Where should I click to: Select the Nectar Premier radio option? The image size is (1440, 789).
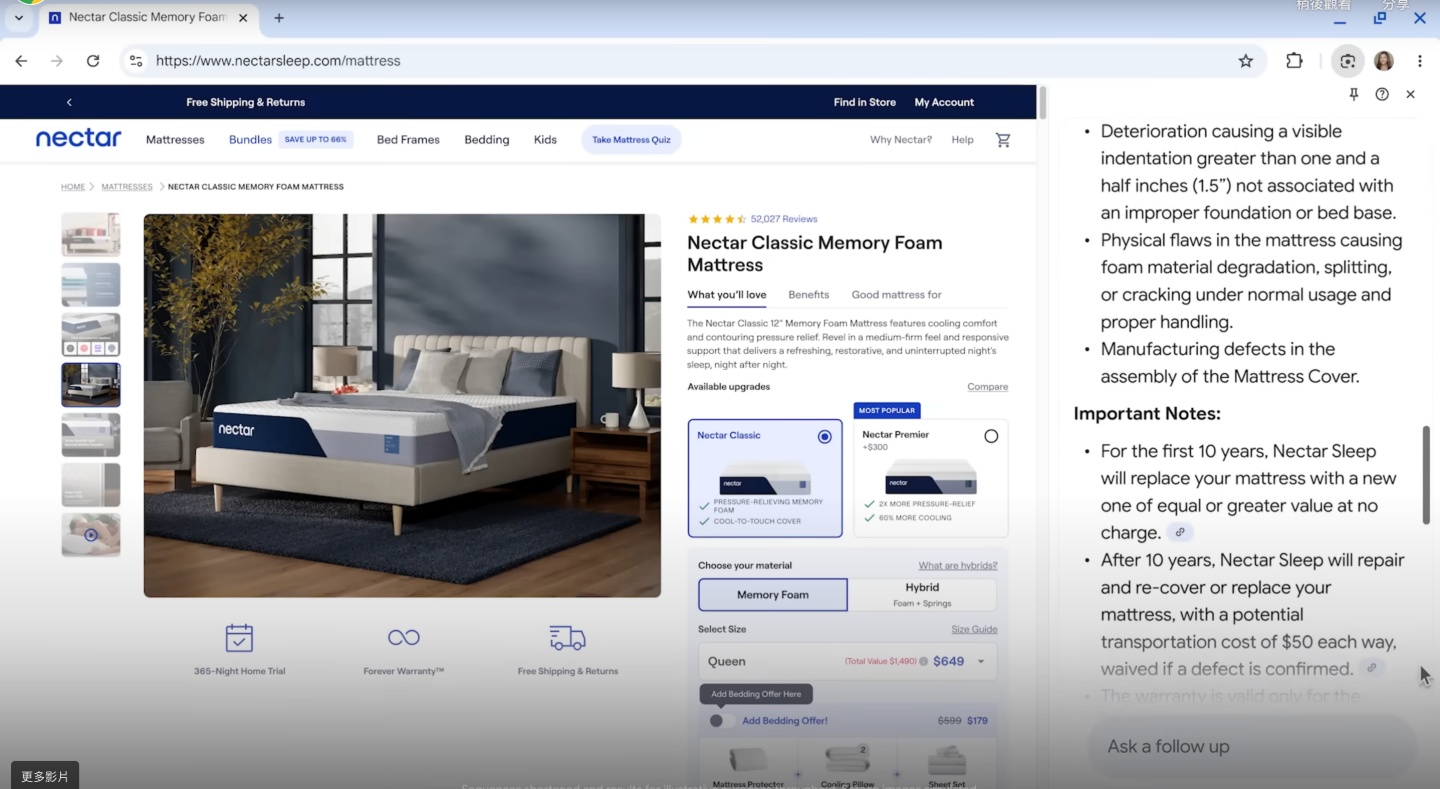coord(991,436)
